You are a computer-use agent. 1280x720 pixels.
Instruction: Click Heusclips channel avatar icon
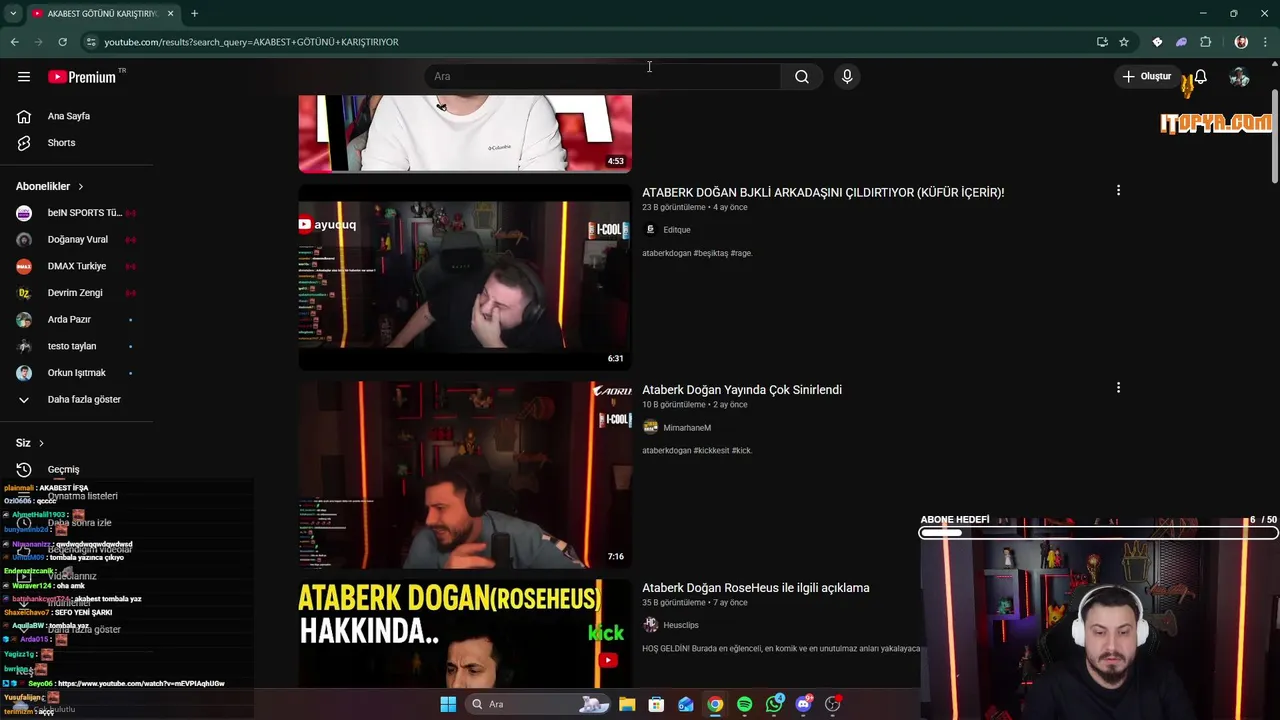(x=650, y=625)
